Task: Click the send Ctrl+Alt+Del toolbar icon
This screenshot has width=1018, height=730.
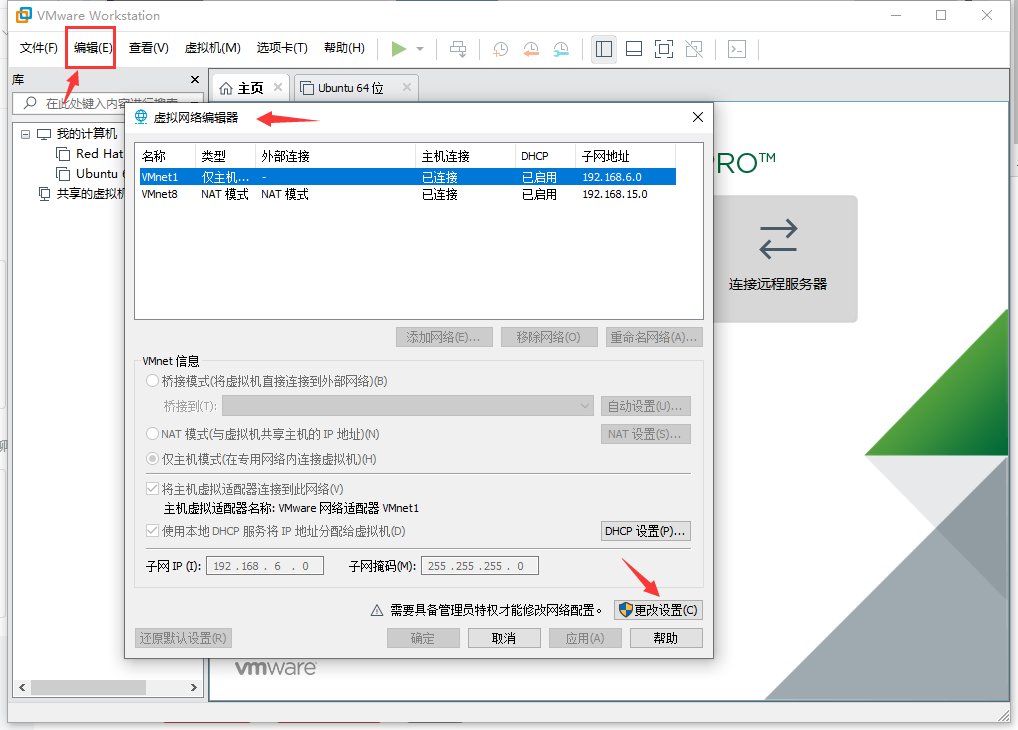Action: [458, 49]
